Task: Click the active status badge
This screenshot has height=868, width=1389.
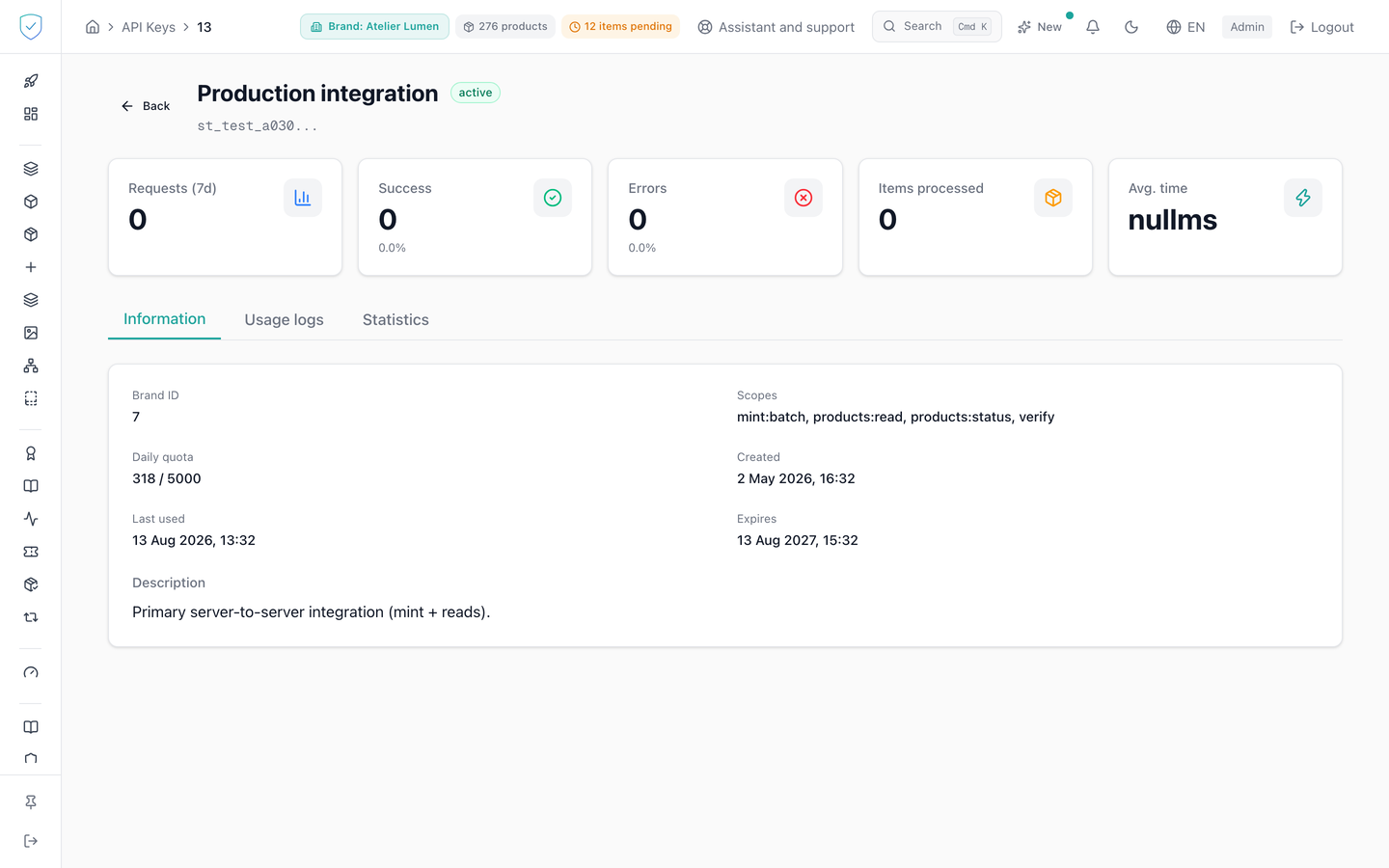Action: pos(476,93)
